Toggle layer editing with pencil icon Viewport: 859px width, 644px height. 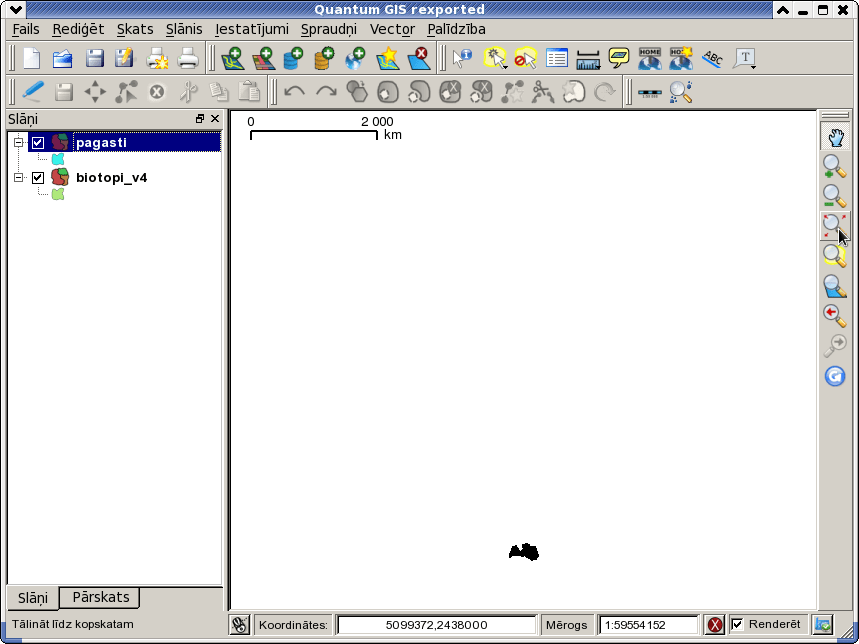coord(33,91)
